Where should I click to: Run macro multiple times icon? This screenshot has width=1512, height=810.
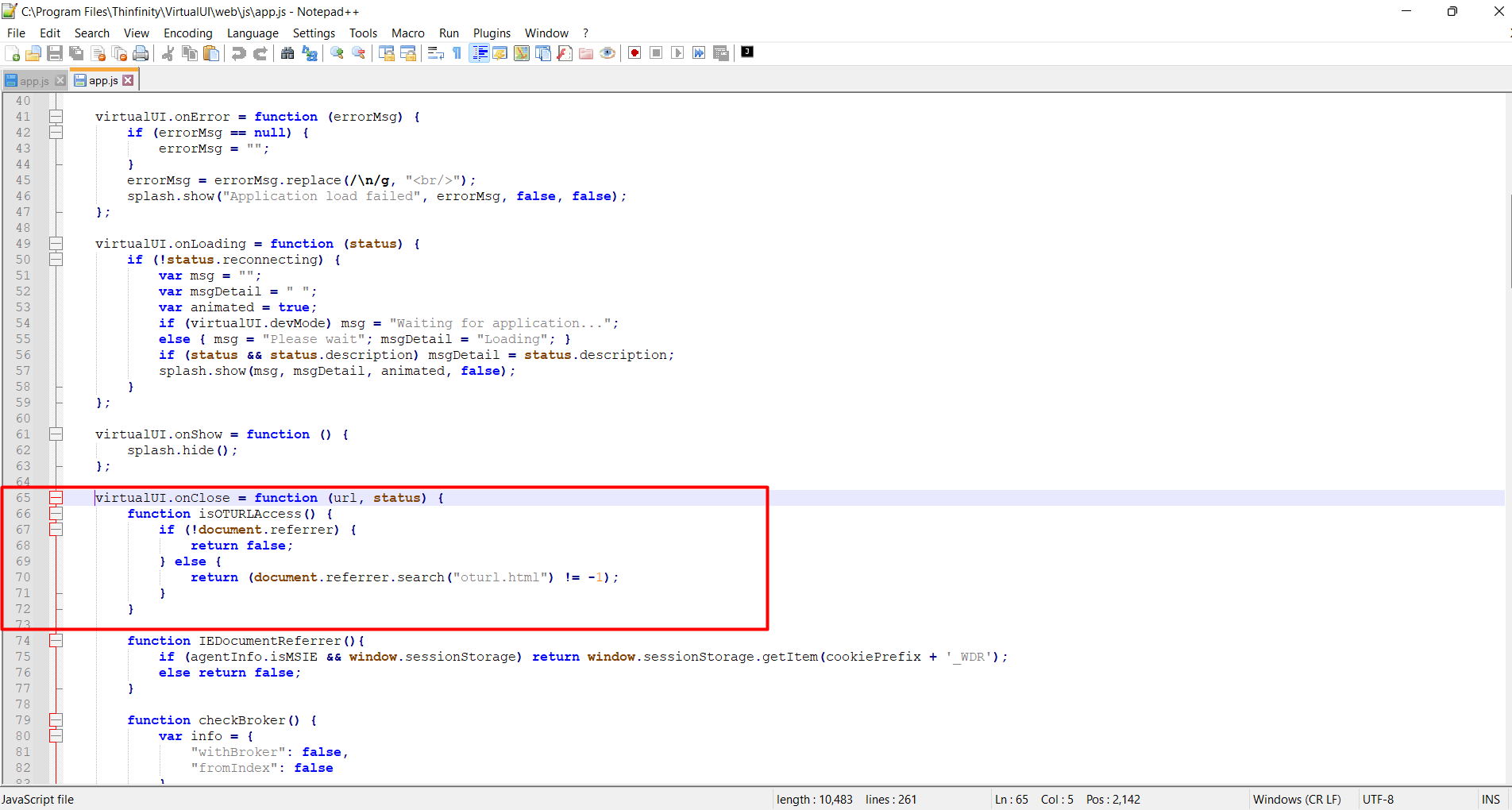(699, 53)
